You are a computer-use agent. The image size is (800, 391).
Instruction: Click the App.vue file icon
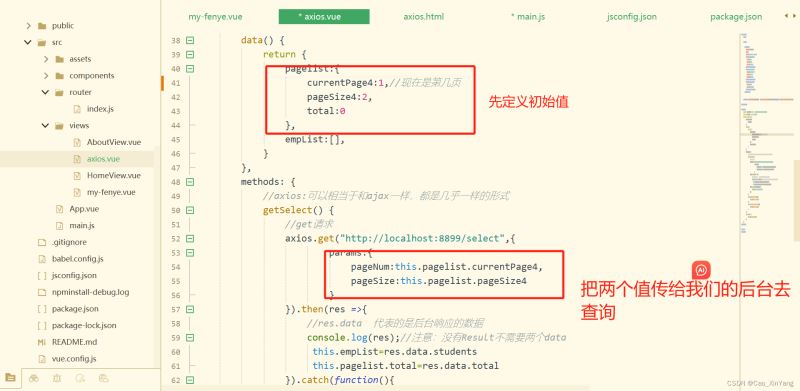point(60,209)
